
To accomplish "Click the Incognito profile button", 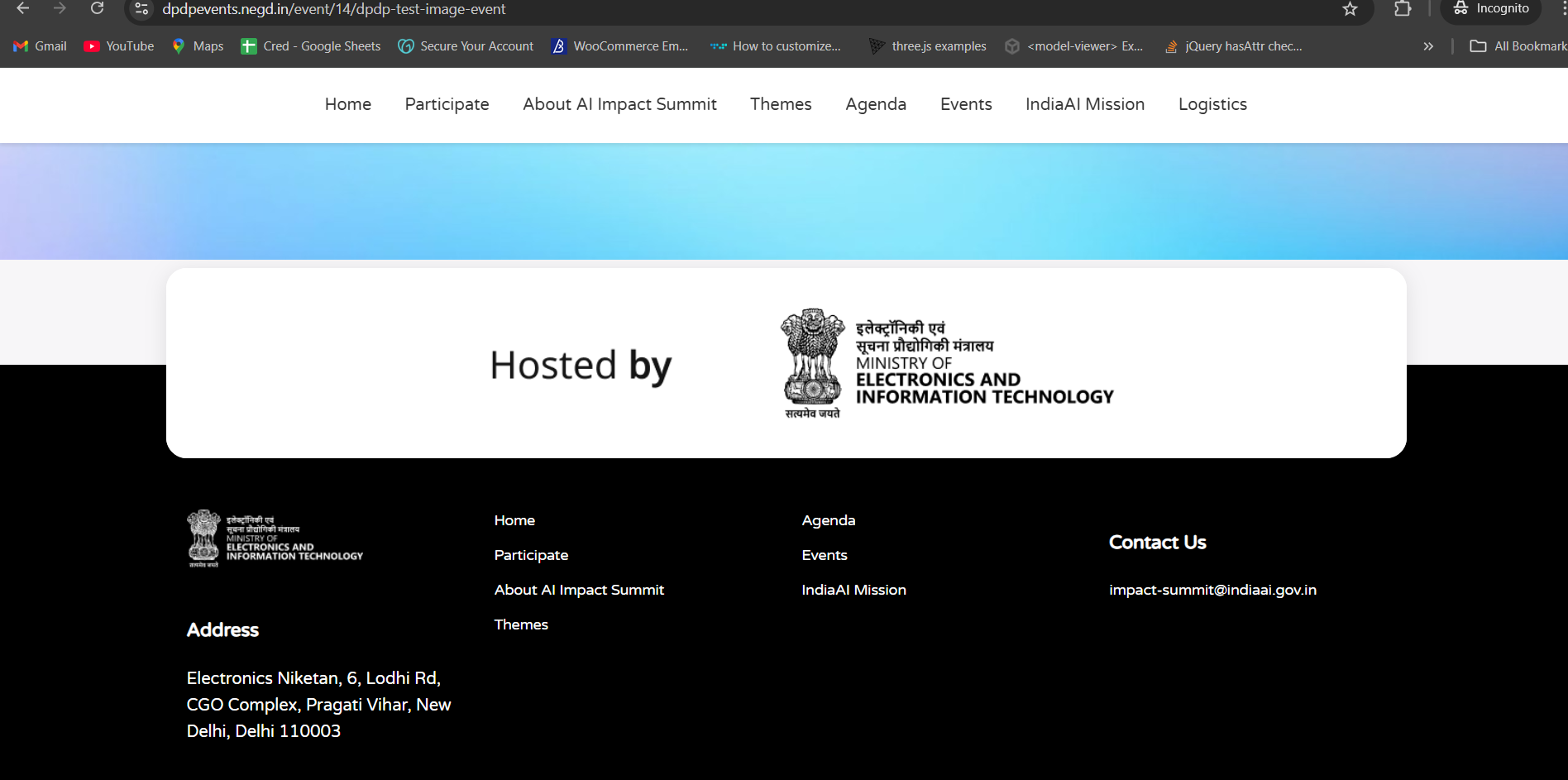I will coord(1491,9).
